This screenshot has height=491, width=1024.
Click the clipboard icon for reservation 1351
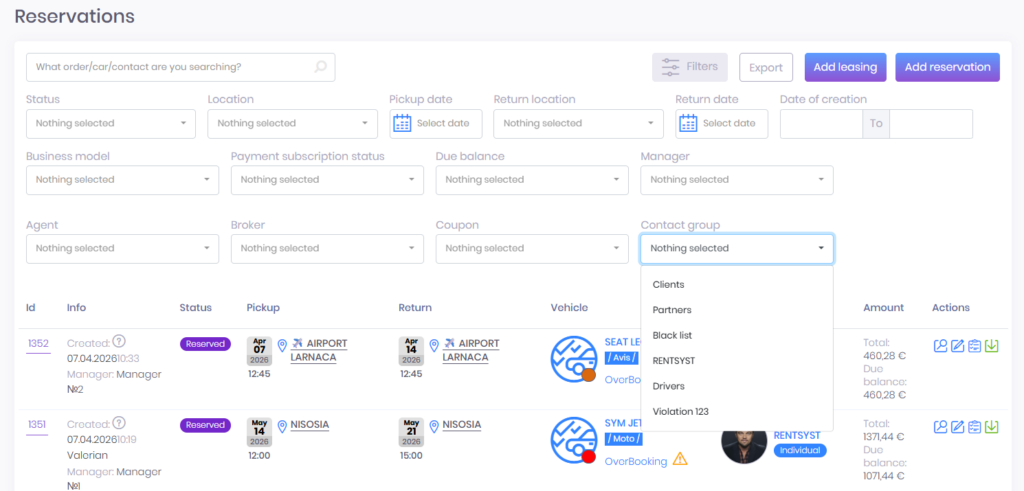(974, 427)
